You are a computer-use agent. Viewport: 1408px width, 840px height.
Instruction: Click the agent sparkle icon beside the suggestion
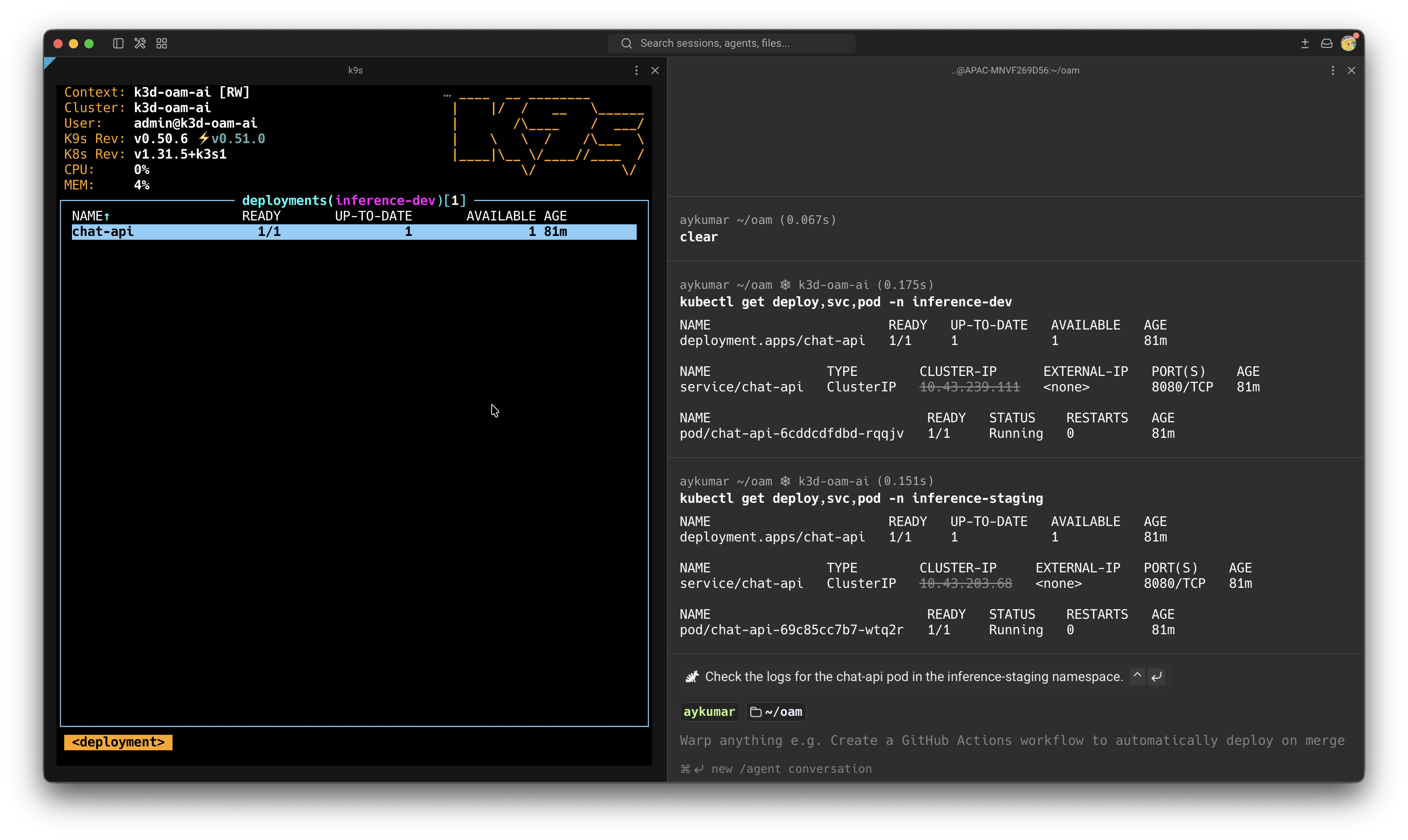click(x=692, y=676)
